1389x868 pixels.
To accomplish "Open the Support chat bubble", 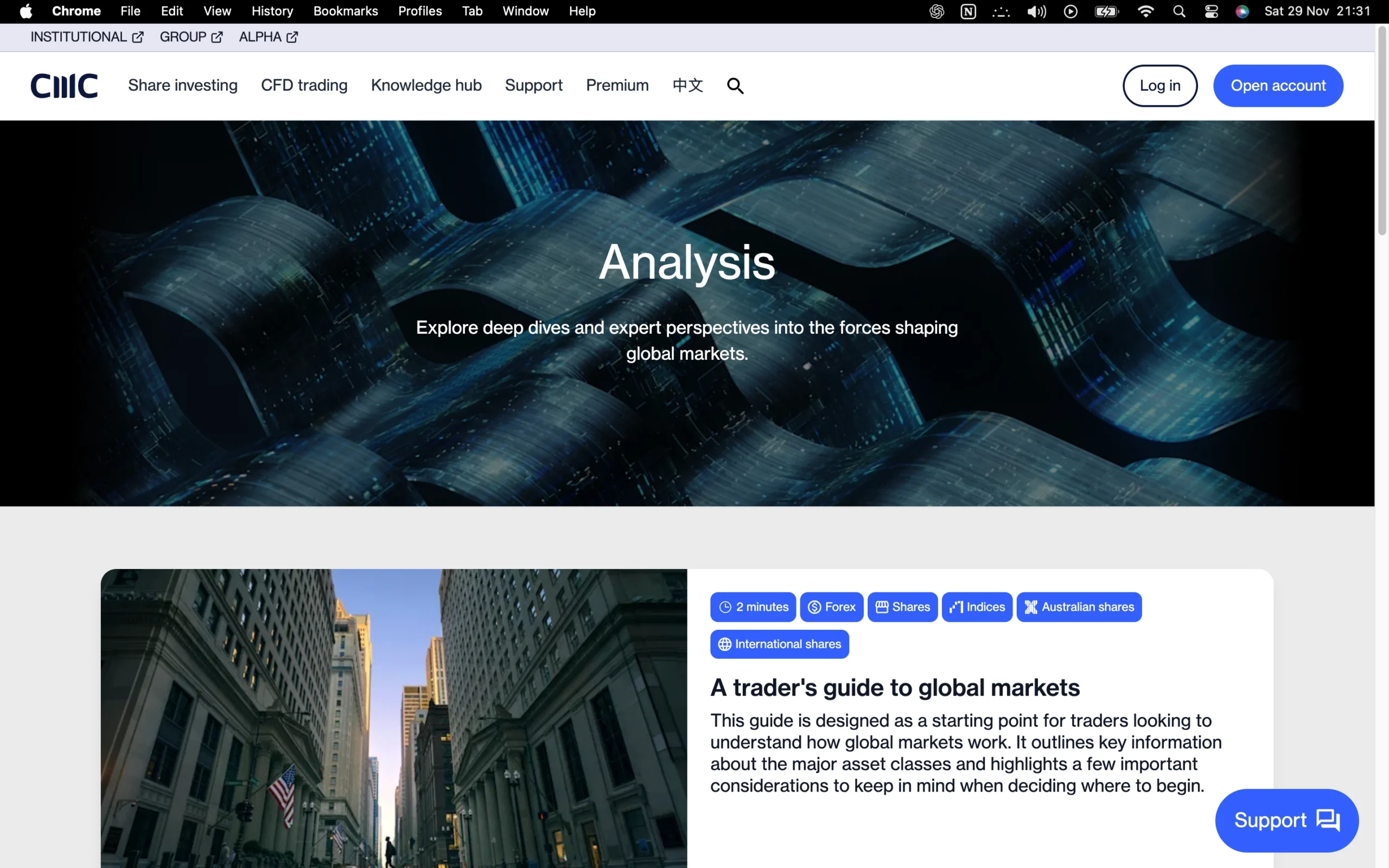I will click(x=1286, y=820).
